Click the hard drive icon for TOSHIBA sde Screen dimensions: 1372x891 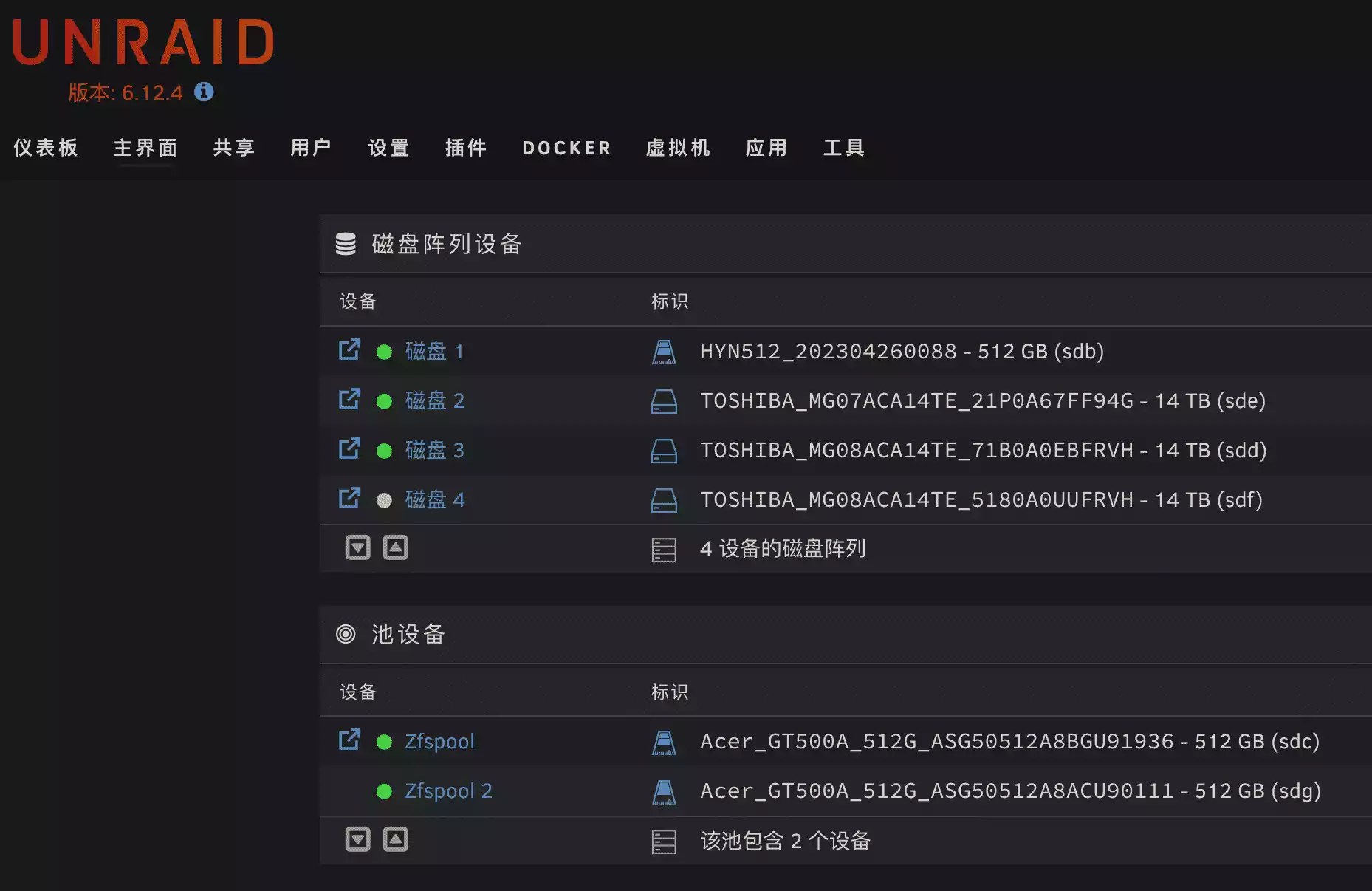(x=664, y=401)
